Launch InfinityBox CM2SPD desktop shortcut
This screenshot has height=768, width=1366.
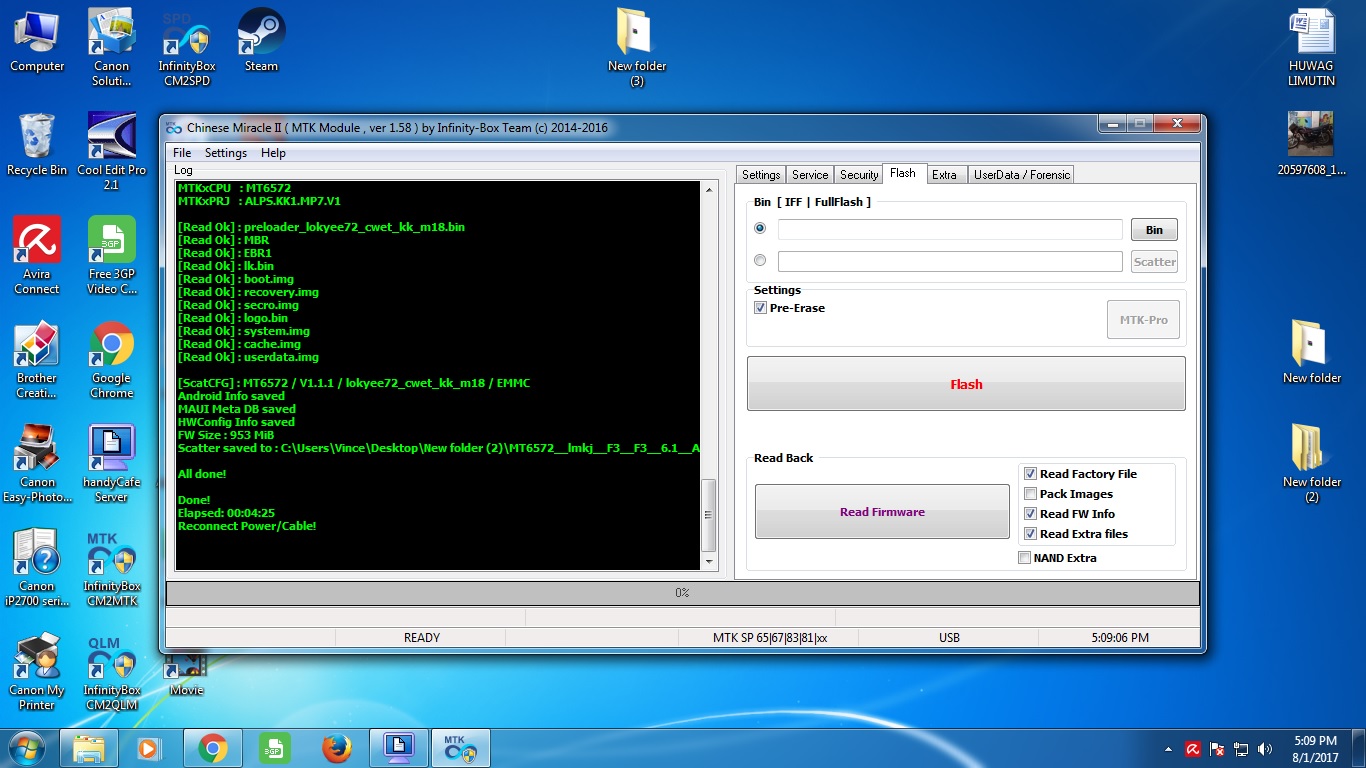point(187,47)
